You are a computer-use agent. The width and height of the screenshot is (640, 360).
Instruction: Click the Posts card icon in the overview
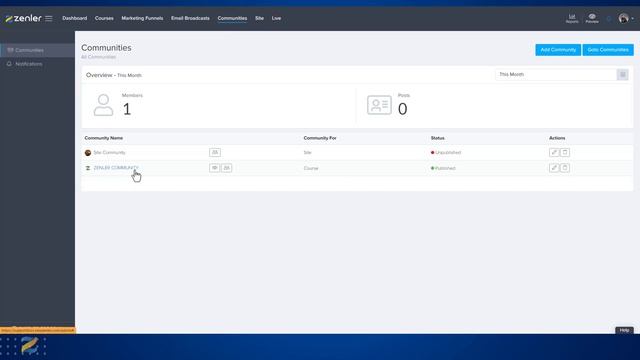[x=379, y=105]
